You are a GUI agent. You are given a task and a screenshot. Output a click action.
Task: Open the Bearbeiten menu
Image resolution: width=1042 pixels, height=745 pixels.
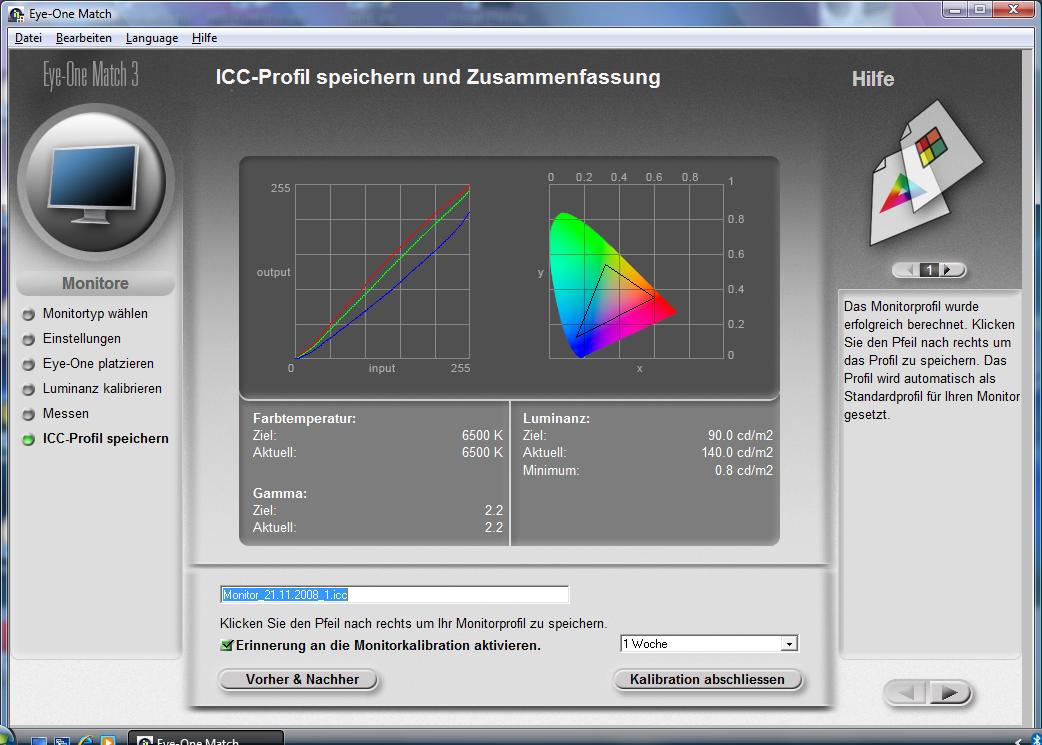coord(84,38)
